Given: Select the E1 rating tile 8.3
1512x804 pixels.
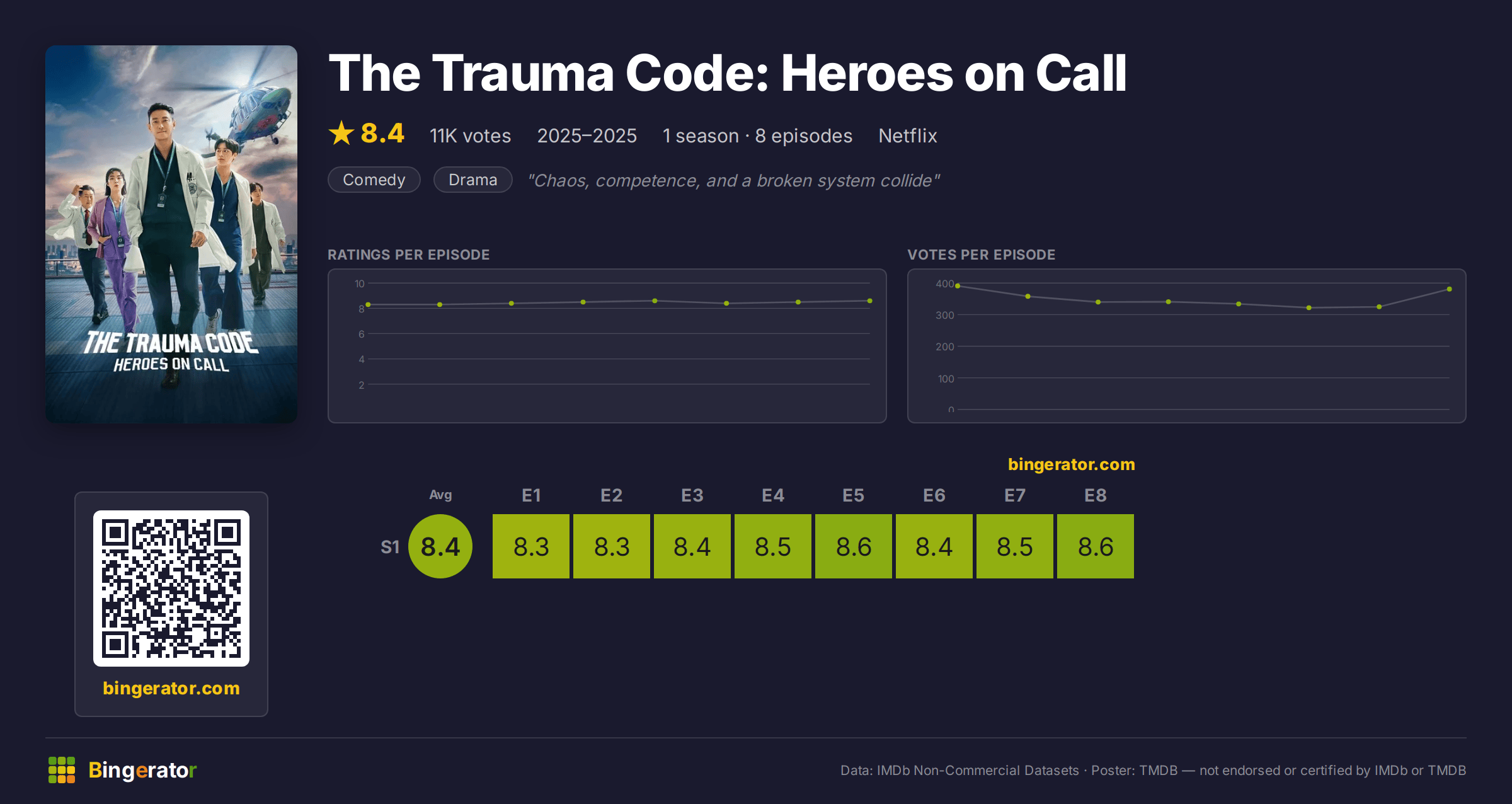Looking at the screenshot, I should 531,546.
